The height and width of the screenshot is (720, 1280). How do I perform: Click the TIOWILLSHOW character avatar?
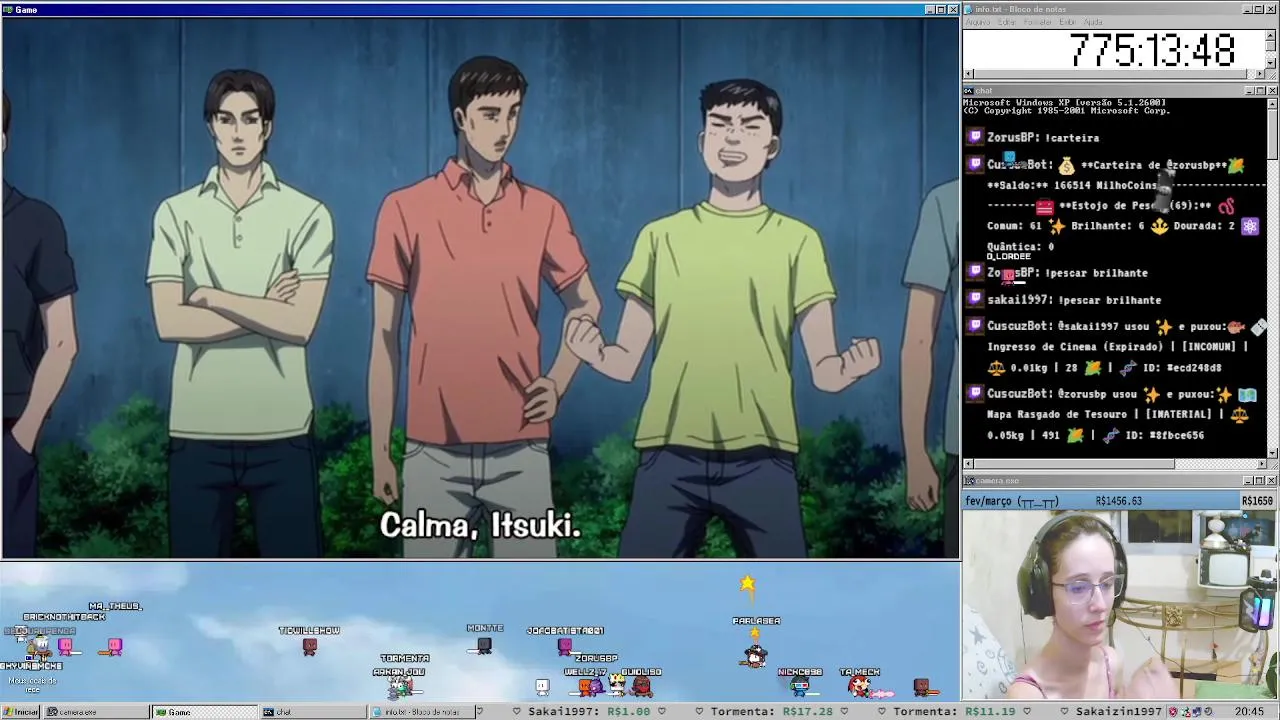[x=310, y=646]
